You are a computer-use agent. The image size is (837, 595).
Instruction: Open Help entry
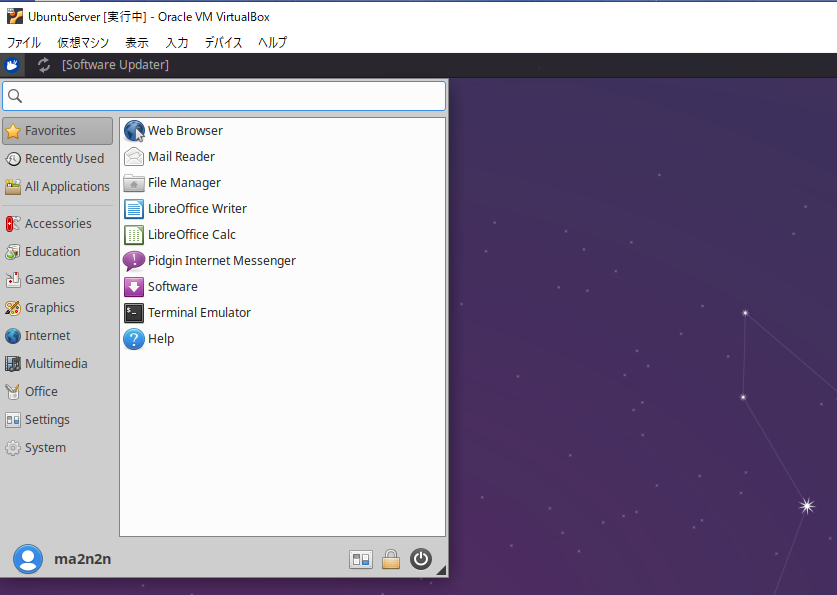click(x=282, y=339)
